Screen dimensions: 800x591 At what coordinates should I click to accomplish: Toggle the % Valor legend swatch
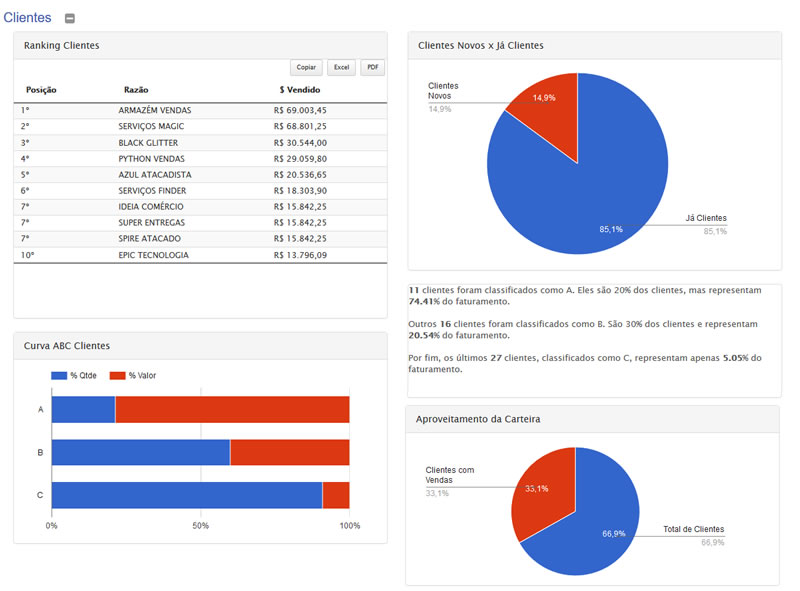pos(116,376)
